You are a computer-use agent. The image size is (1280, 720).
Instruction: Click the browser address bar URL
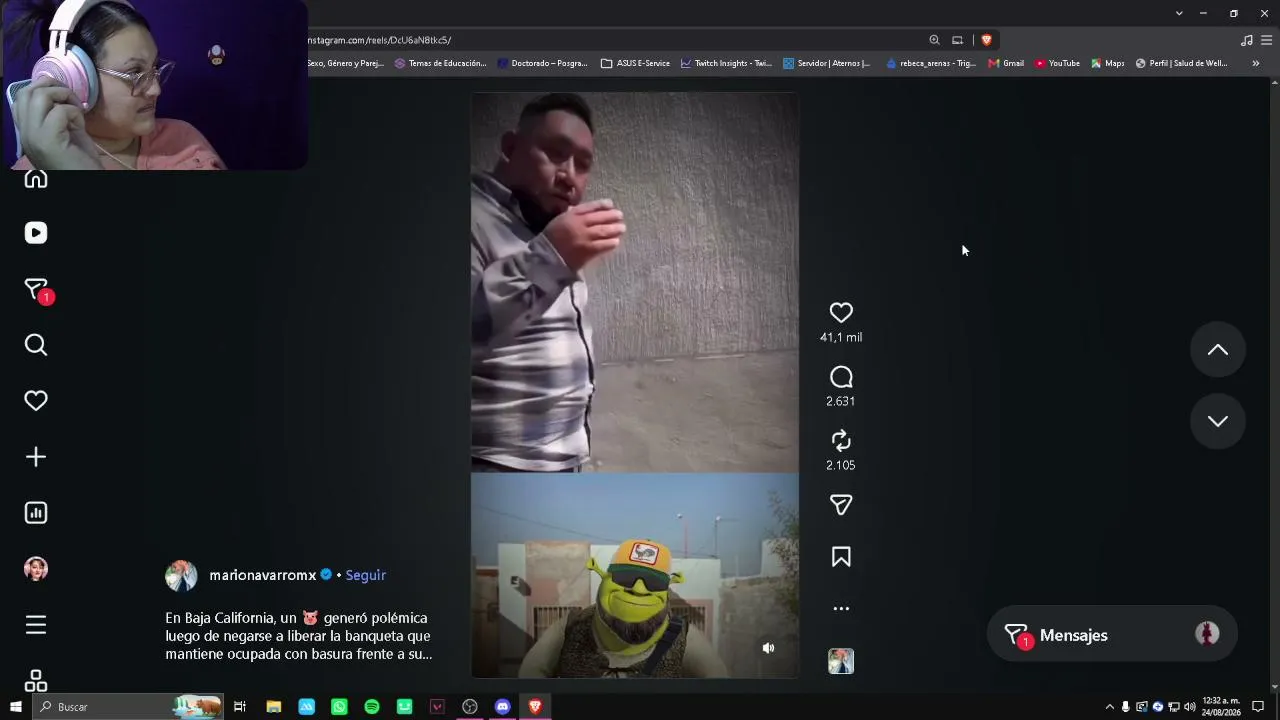(x=380, y=40)
